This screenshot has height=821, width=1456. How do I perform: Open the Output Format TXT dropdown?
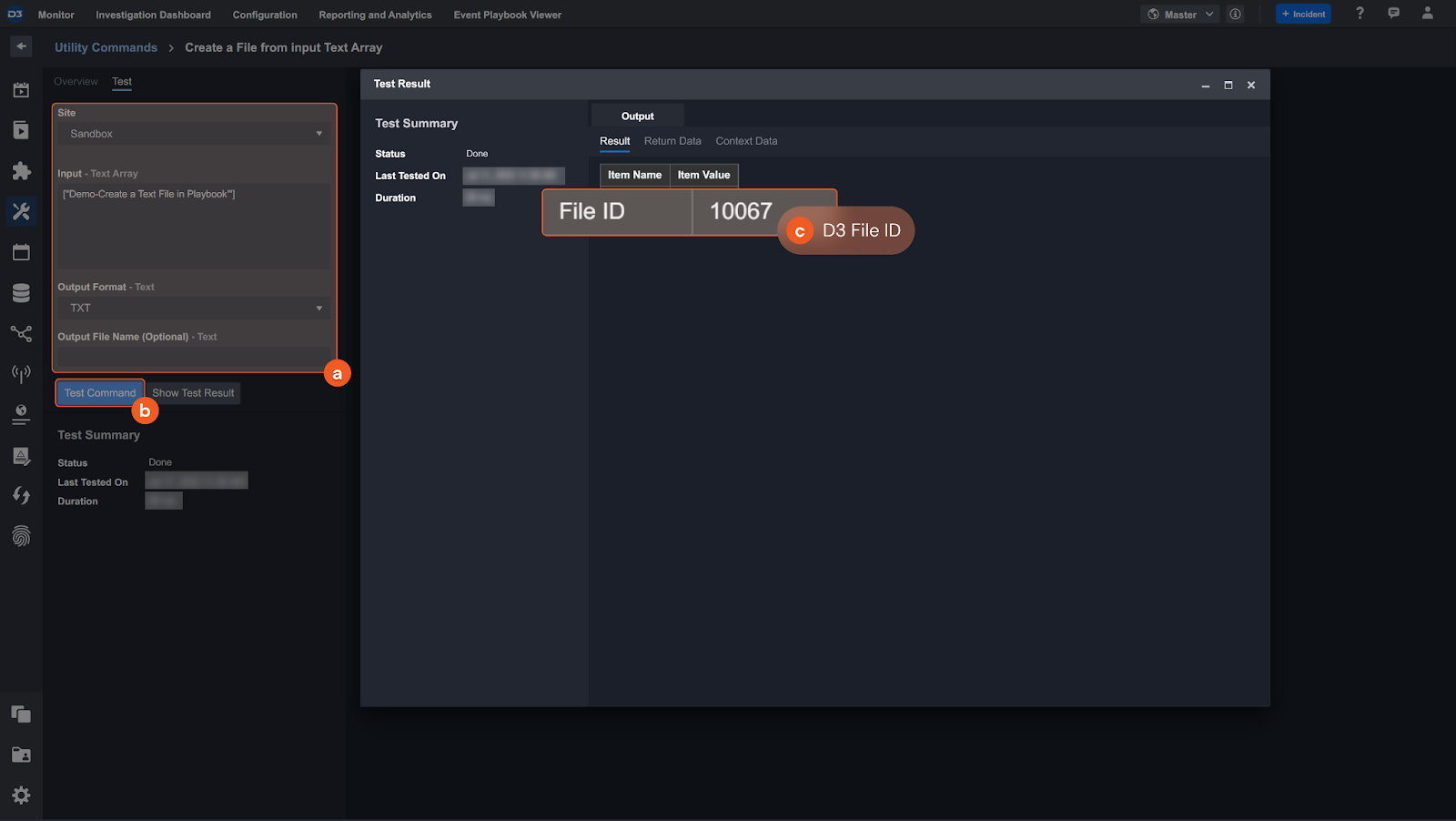tap(194, 308)
